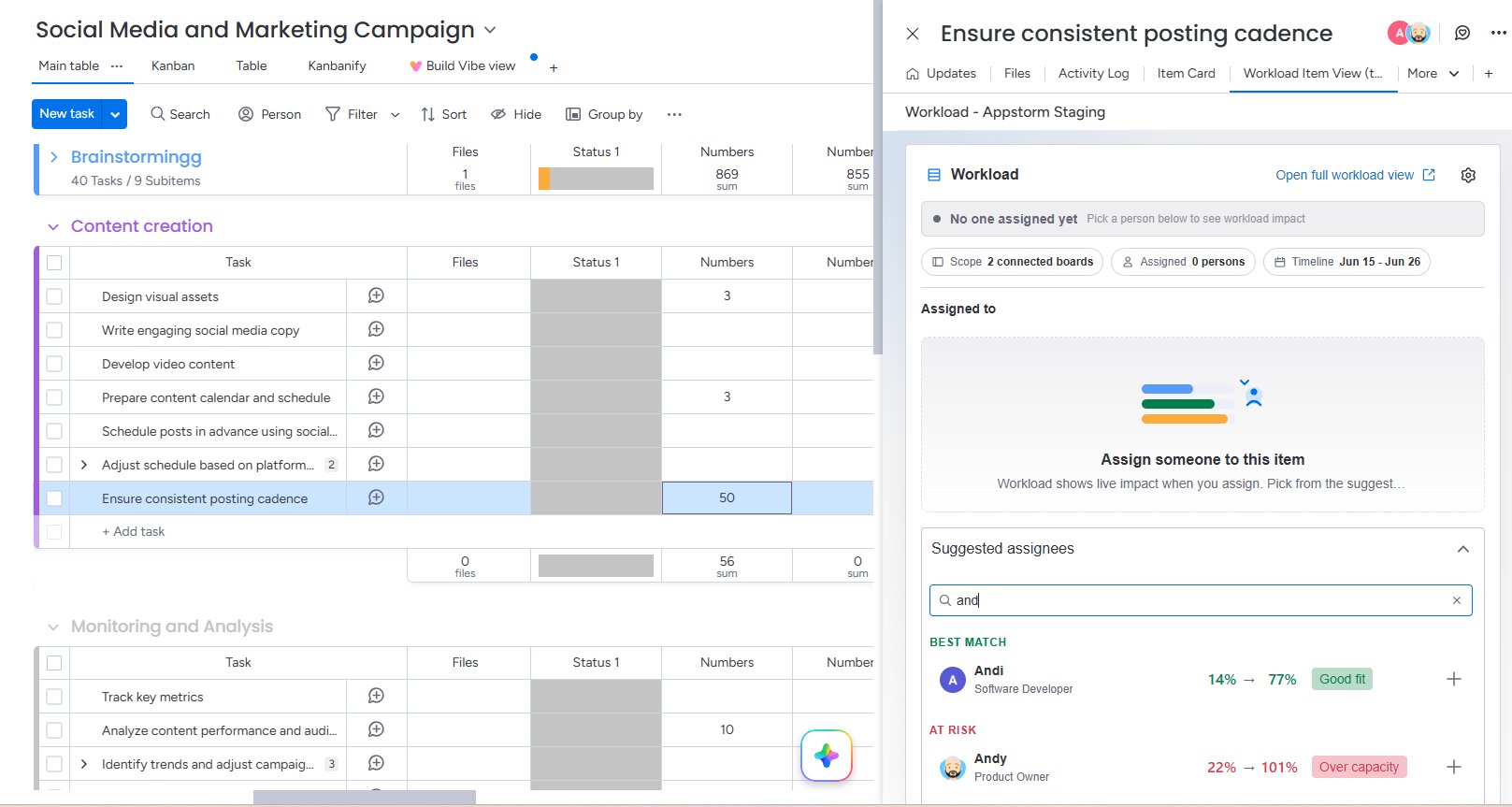Check the Track key metrics row
The width and height of the screenshot is (1512, 807).
coord(54,697)
